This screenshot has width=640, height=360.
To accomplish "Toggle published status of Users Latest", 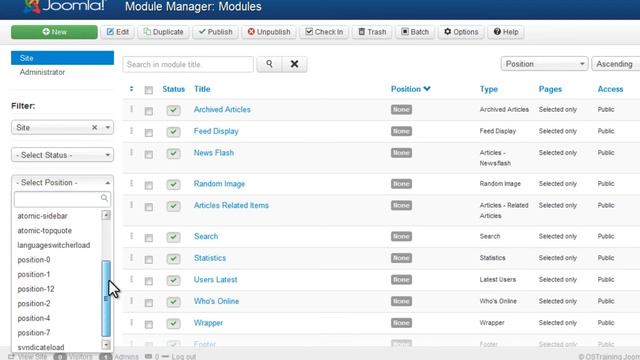I will pyautogui.click(x=173, y=280).
